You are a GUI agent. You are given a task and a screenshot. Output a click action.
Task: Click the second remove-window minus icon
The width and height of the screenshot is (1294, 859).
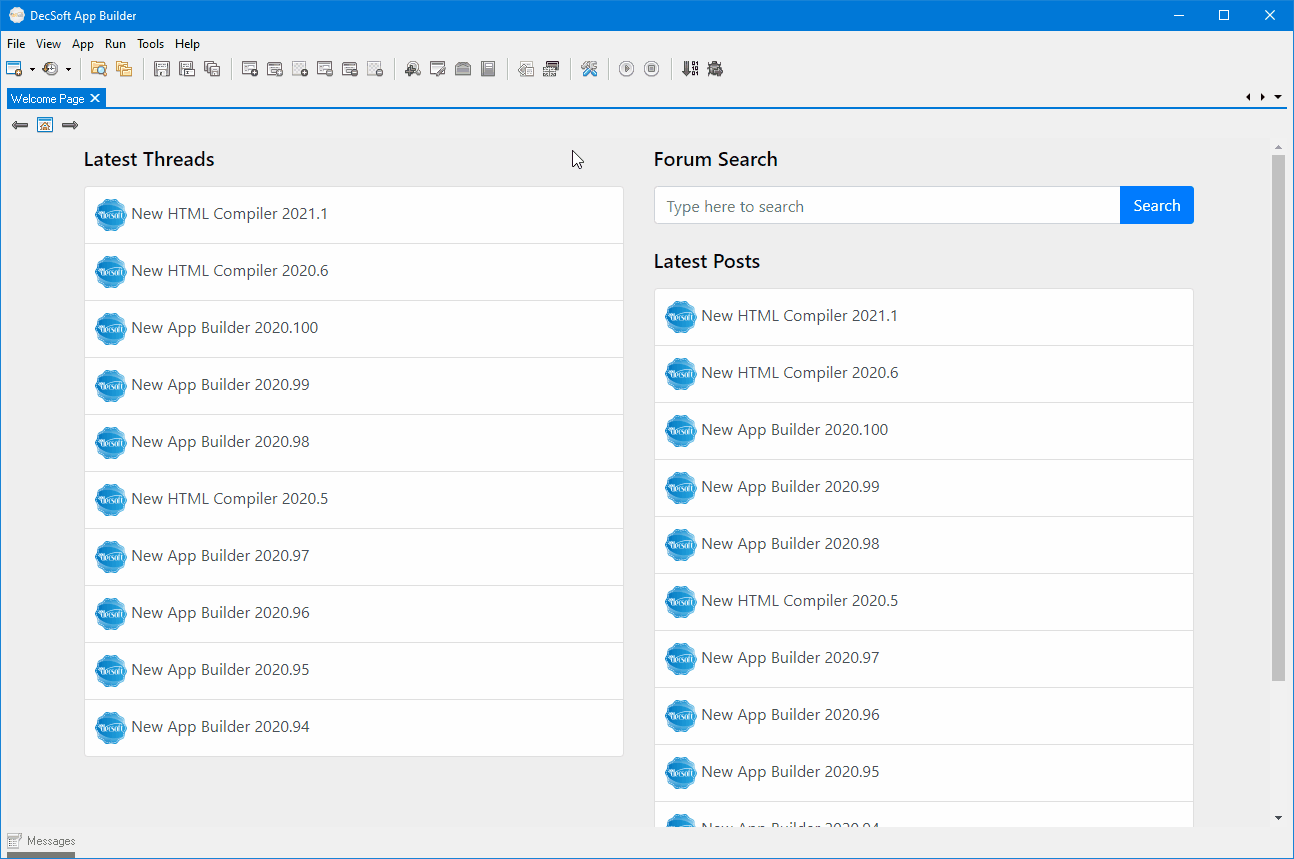[350, 69]
